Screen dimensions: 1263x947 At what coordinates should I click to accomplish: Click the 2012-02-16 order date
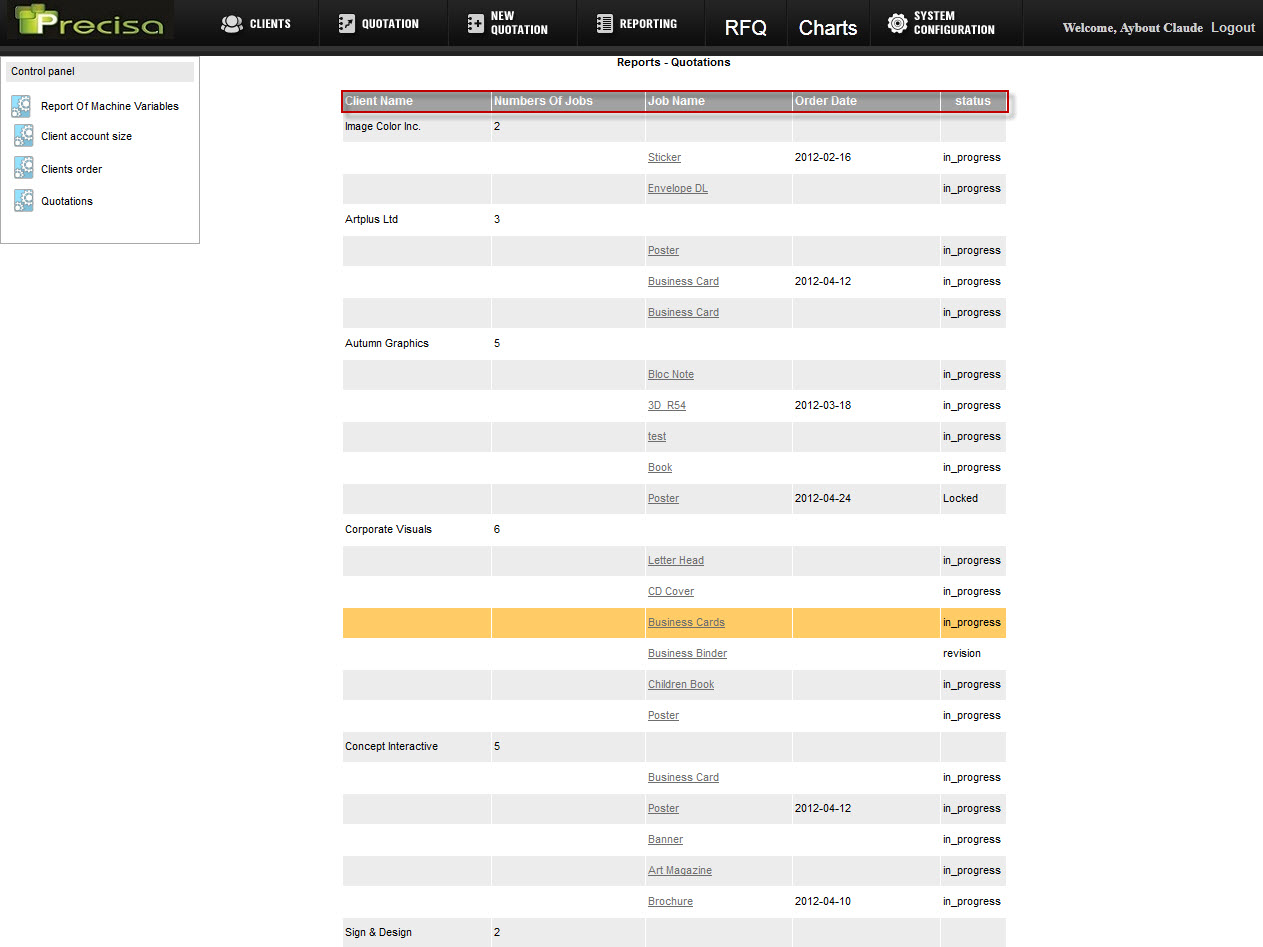[x=822, y=157]
